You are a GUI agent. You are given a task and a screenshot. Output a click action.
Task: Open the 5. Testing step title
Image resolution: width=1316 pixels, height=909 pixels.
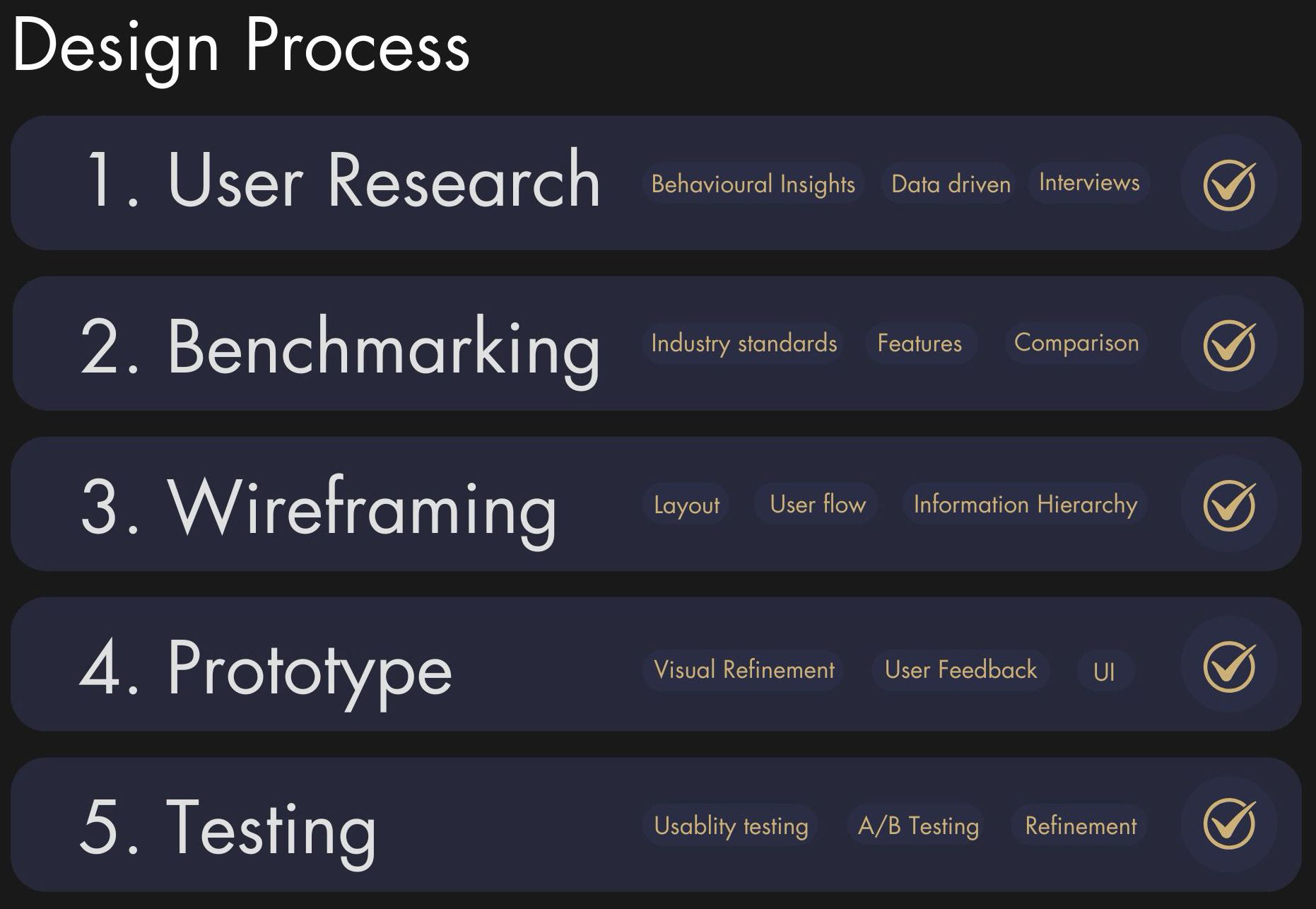point(228,827)
